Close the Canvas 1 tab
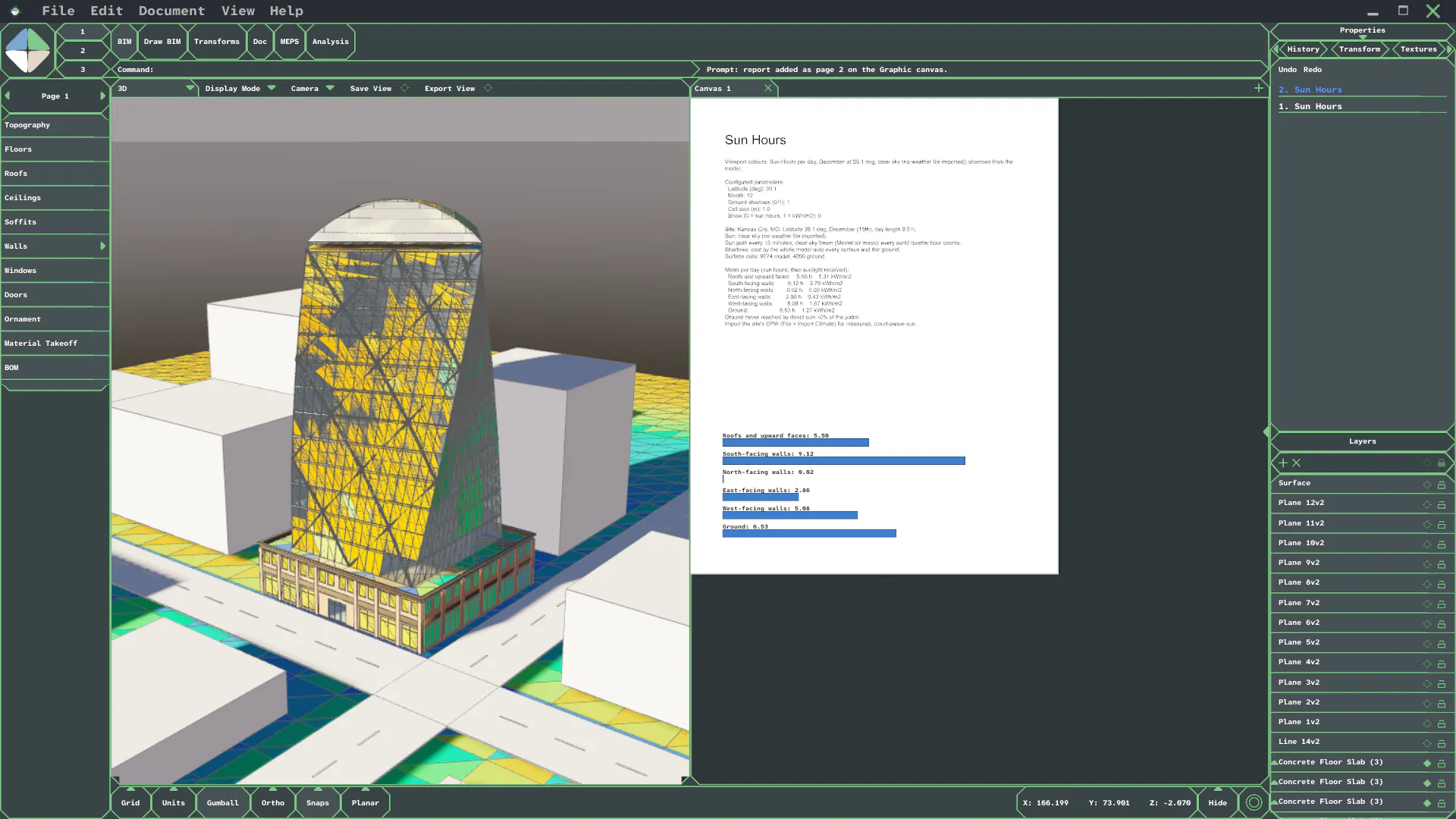 point(768,88)
